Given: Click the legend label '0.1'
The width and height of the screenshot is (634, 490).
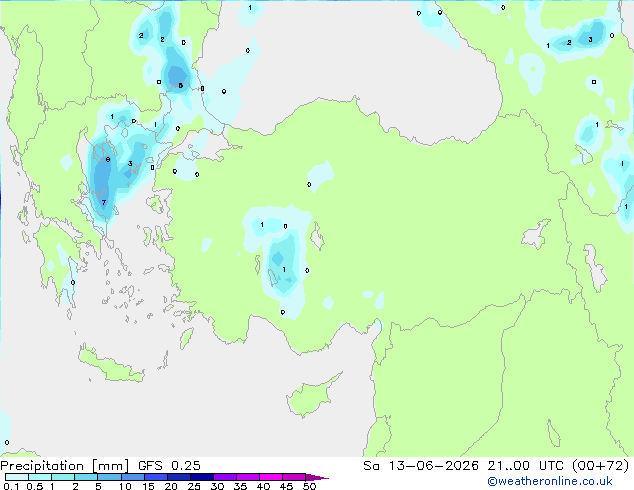Looking at the screenshot, I should coord(11,486).
